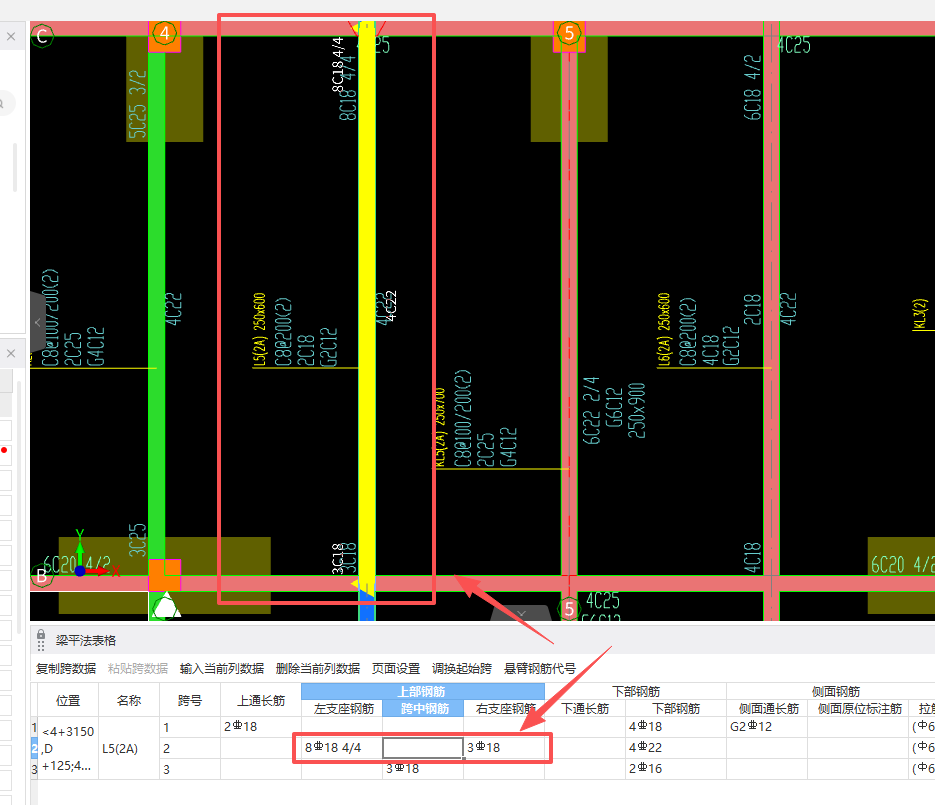Image resolution: width=935 pixels, height=805 pixels.
Task: Click 删除当前列数据 button
Action: click(318, 668)
